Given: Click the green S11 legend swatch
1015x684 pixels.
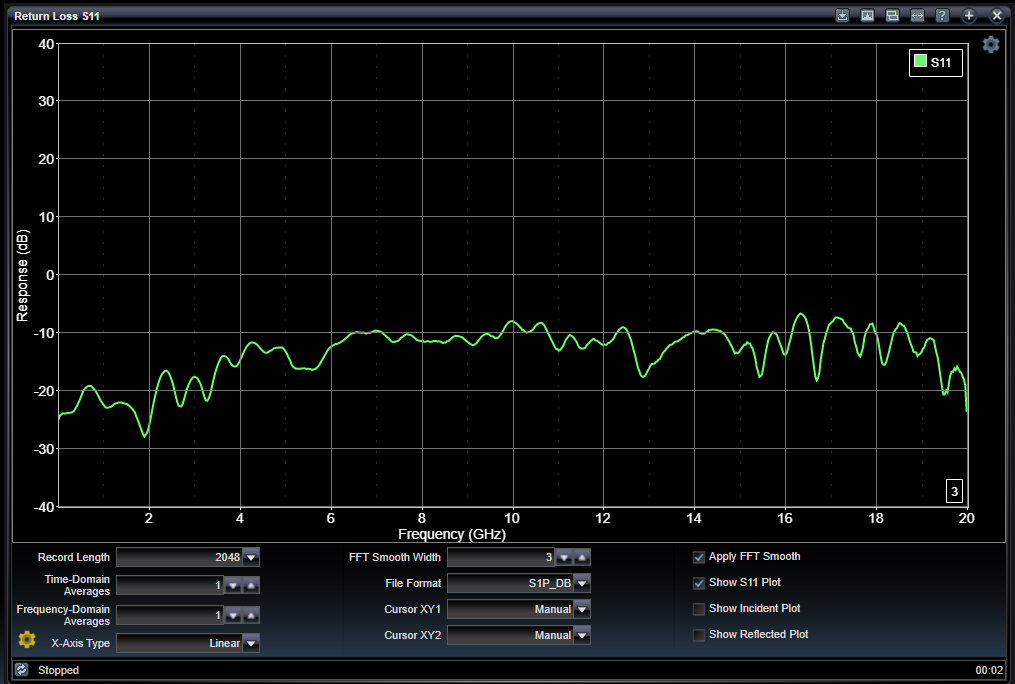Looking at the screenshot, I should tap(920, 62).
